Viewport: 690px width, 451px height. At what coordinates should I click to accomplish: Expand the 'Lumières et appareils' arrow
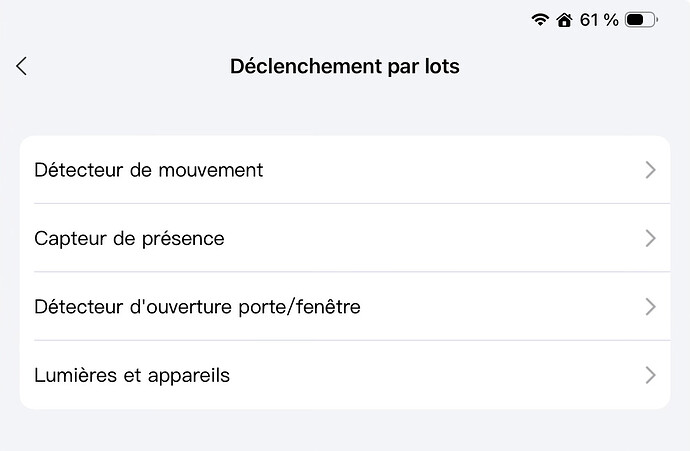pyautogui.click(x=650, y=375)
